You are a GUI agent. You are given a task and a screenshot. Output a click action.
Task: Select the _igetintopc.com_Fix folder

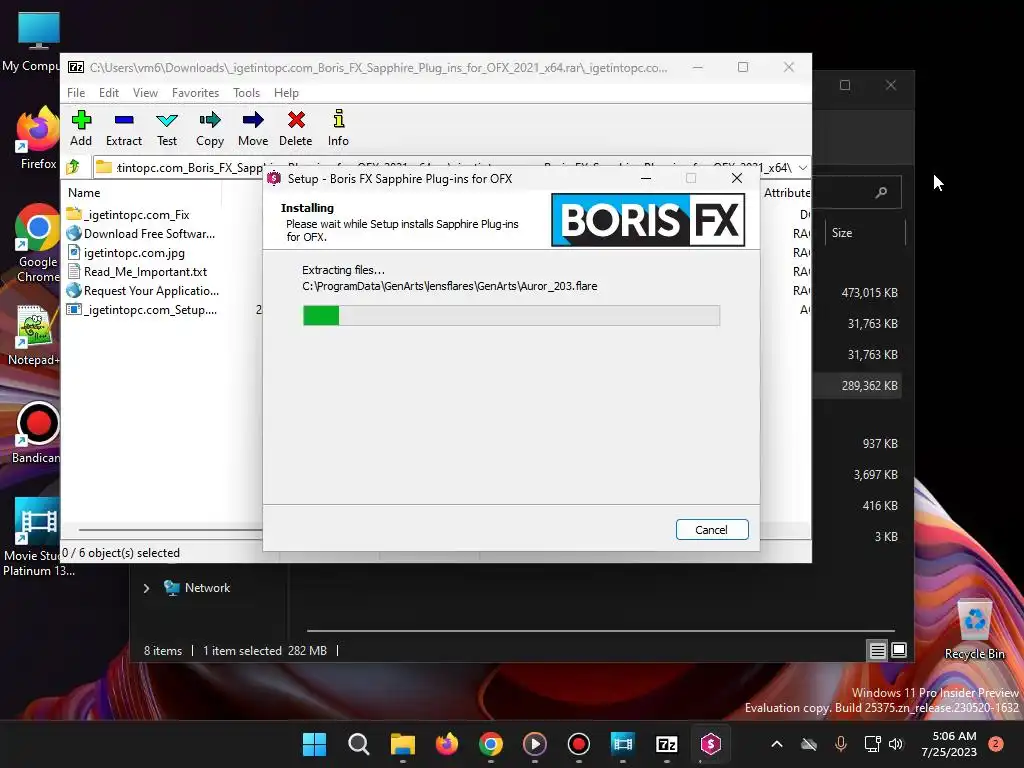(x=137, y=215)
